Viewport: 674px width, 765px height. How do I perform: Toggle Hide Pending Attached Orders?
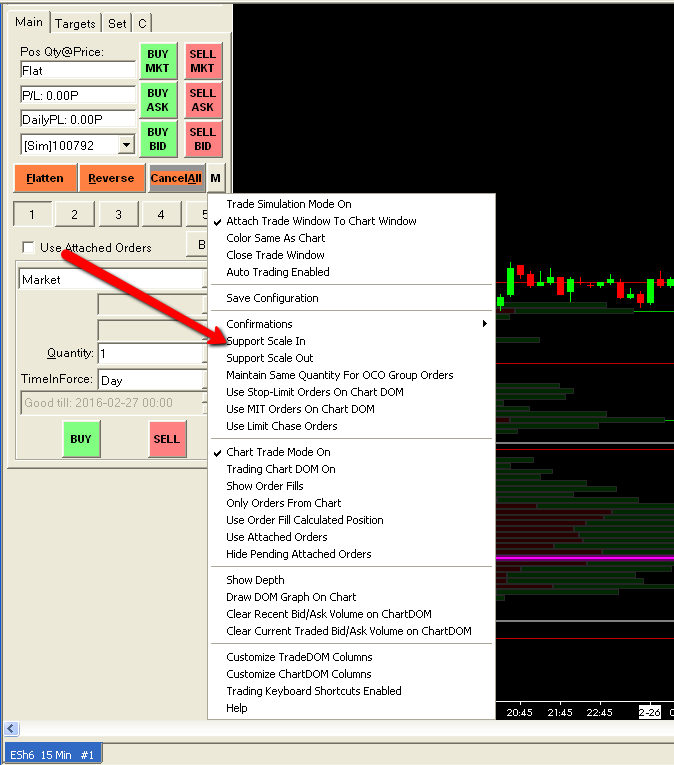pos(351,554)
